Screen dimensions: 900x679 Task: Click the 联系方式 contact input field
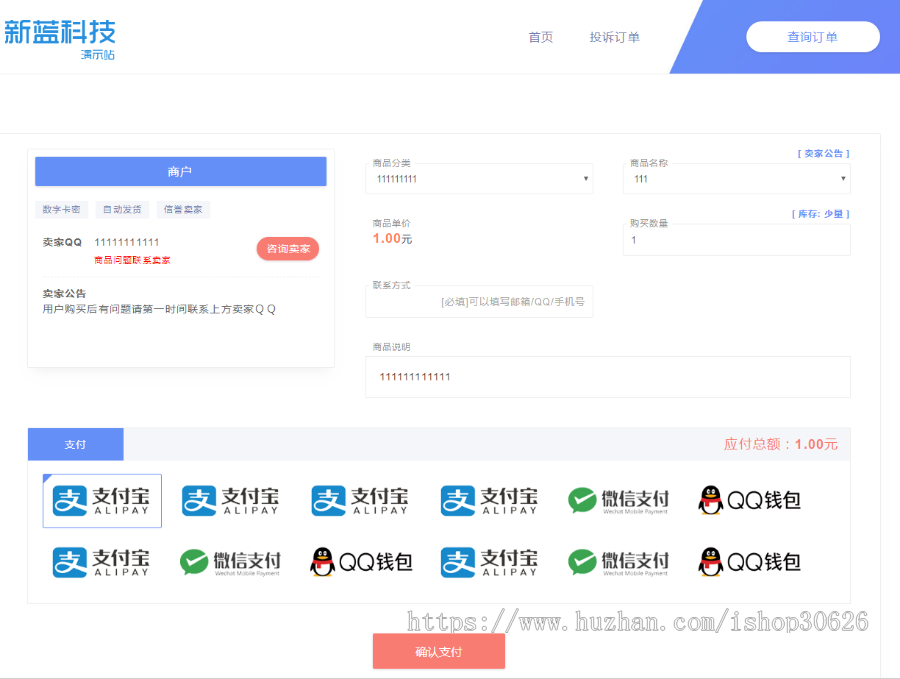point(479,300)
